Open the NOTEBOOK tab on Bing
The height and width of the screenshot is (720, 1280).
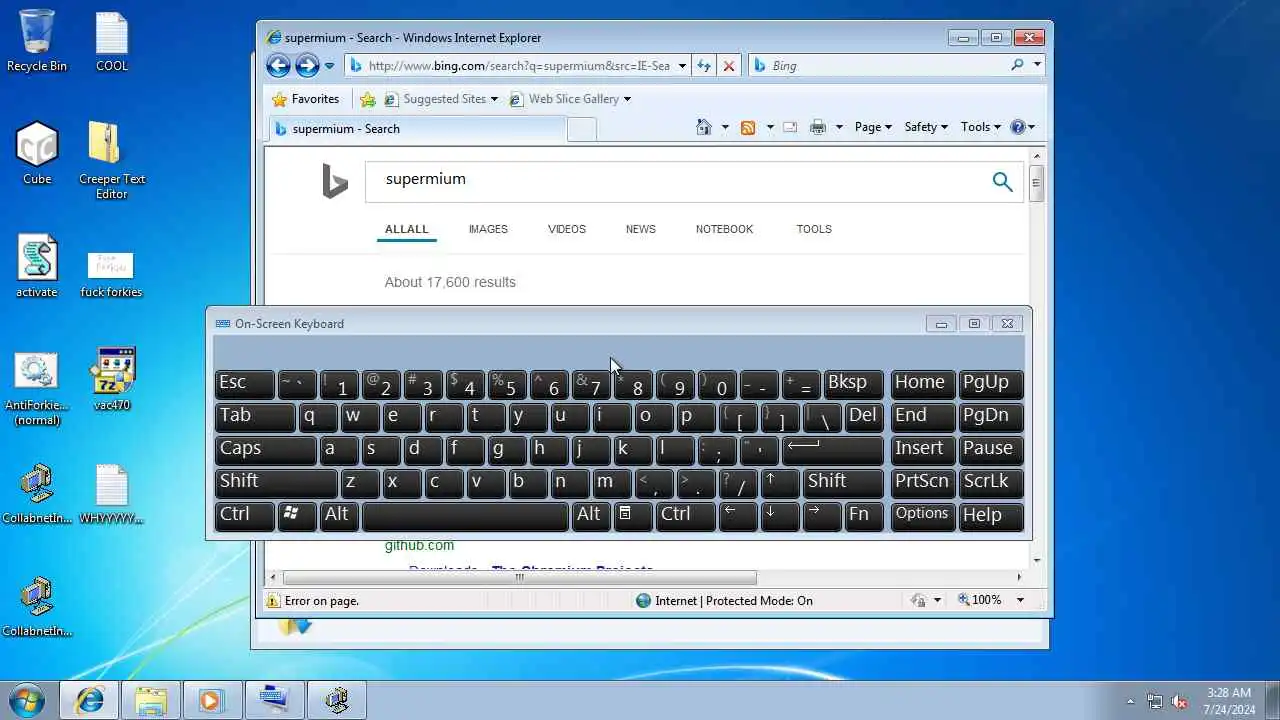coord(724,229)
